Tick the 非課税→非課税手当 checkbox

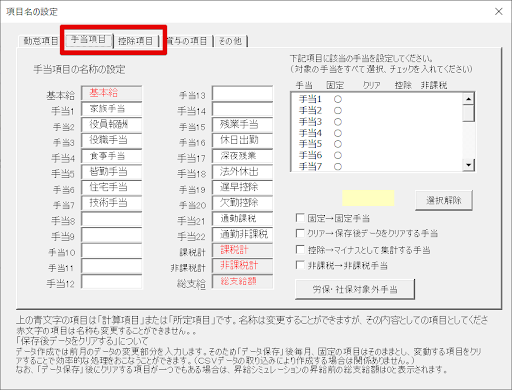pos(300,265)
